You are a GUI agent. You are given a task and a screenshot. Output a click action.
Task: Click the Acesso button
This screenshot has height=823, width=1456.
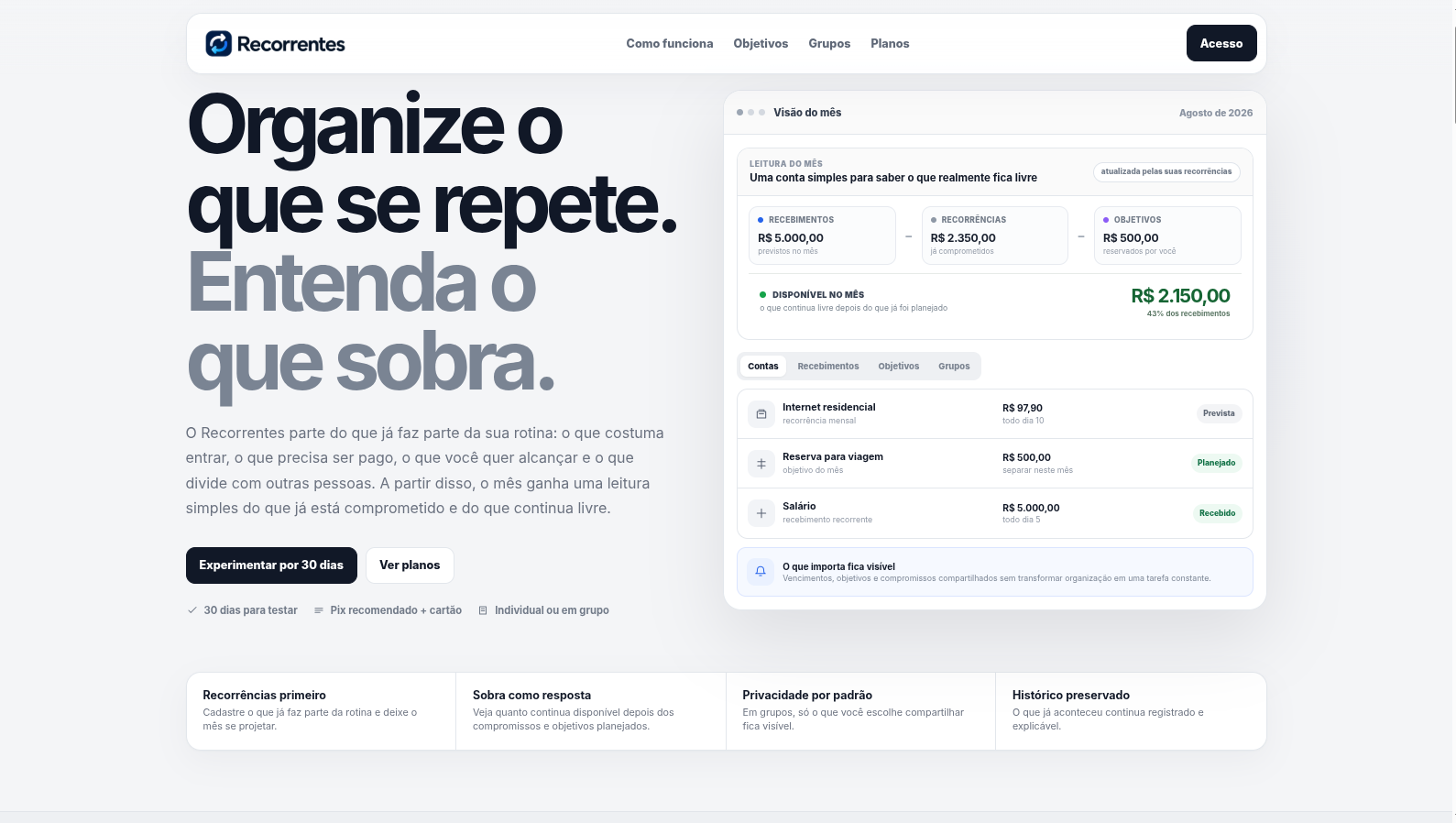pyautogui.click(x=1221, y=43)
